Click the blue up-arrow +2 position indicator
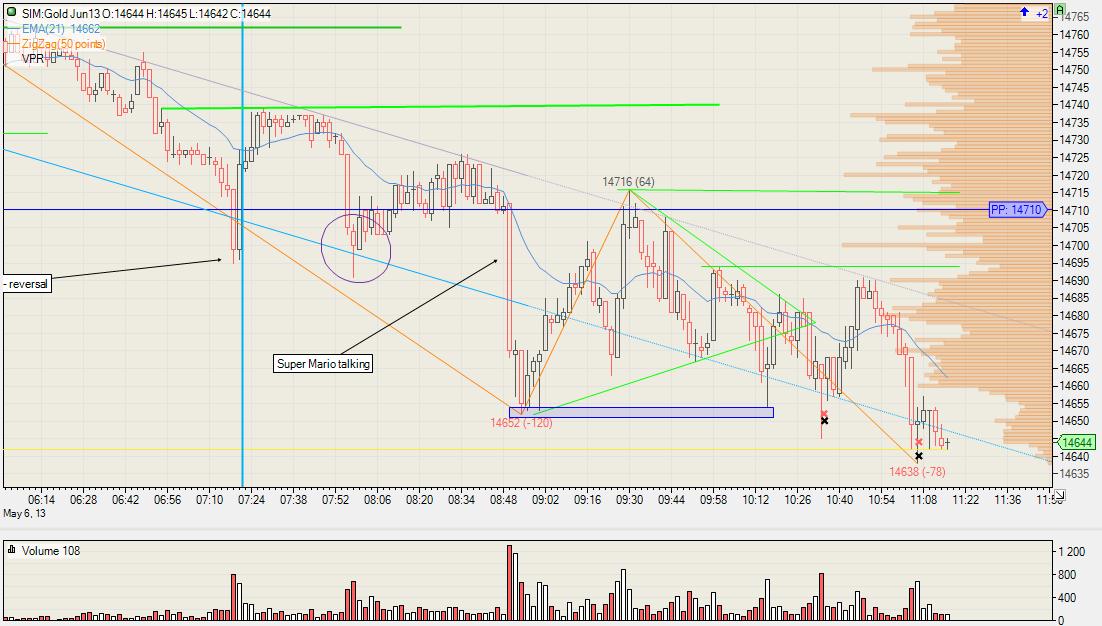Viewport: 1102px width, 626px height. 1034,13
